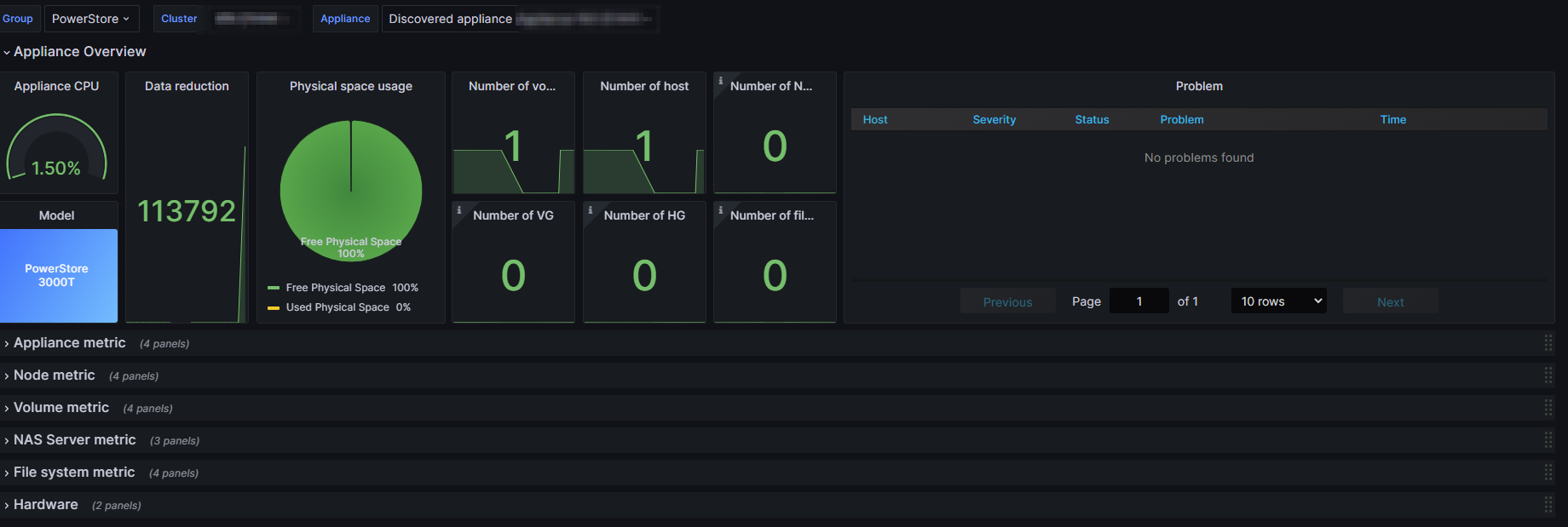Screen dimensions: 1568x527
Task: Focus the page number input field
Action: pos(1139,301)
